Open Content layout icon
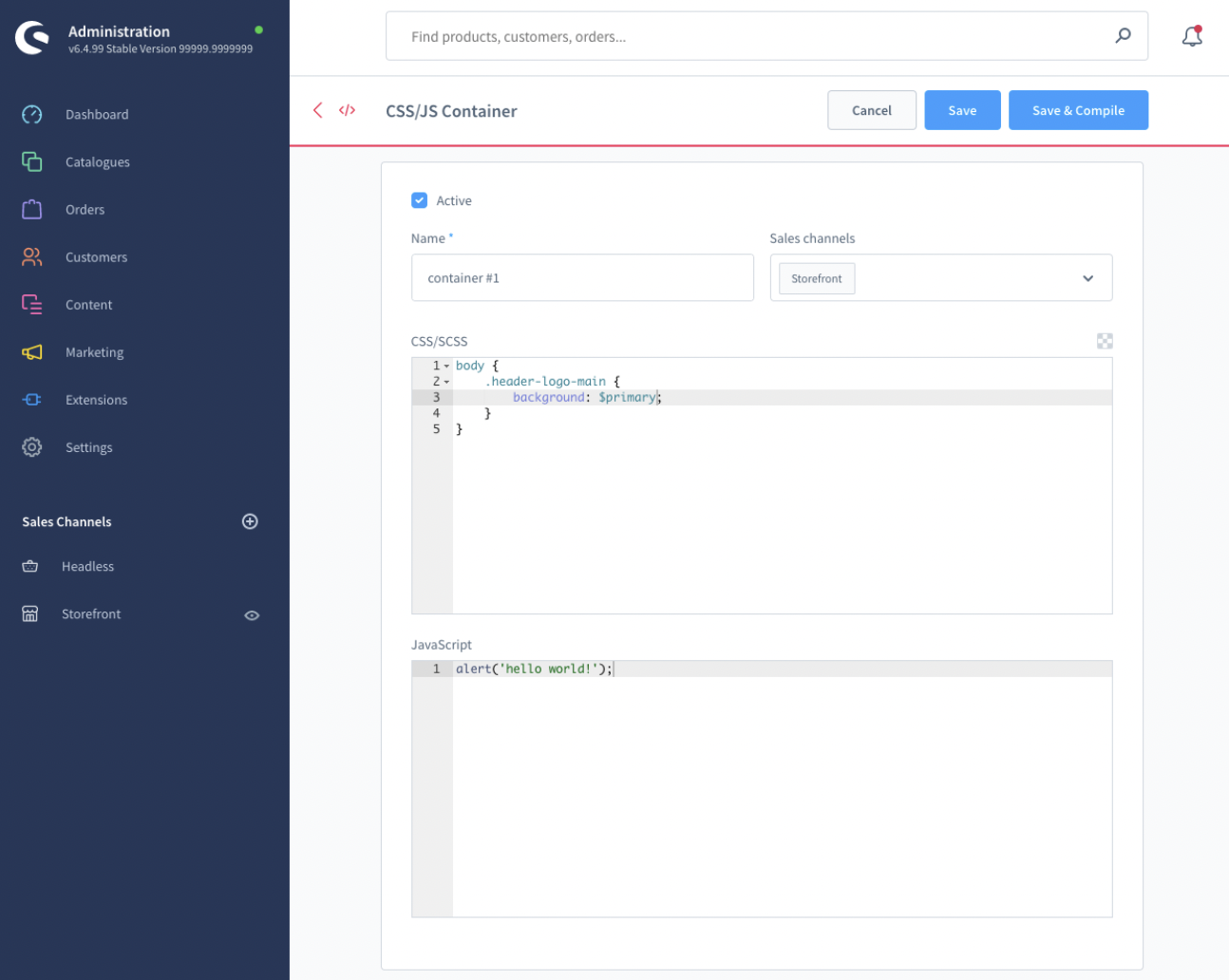The image size is (1229, 980). point(32,305)
